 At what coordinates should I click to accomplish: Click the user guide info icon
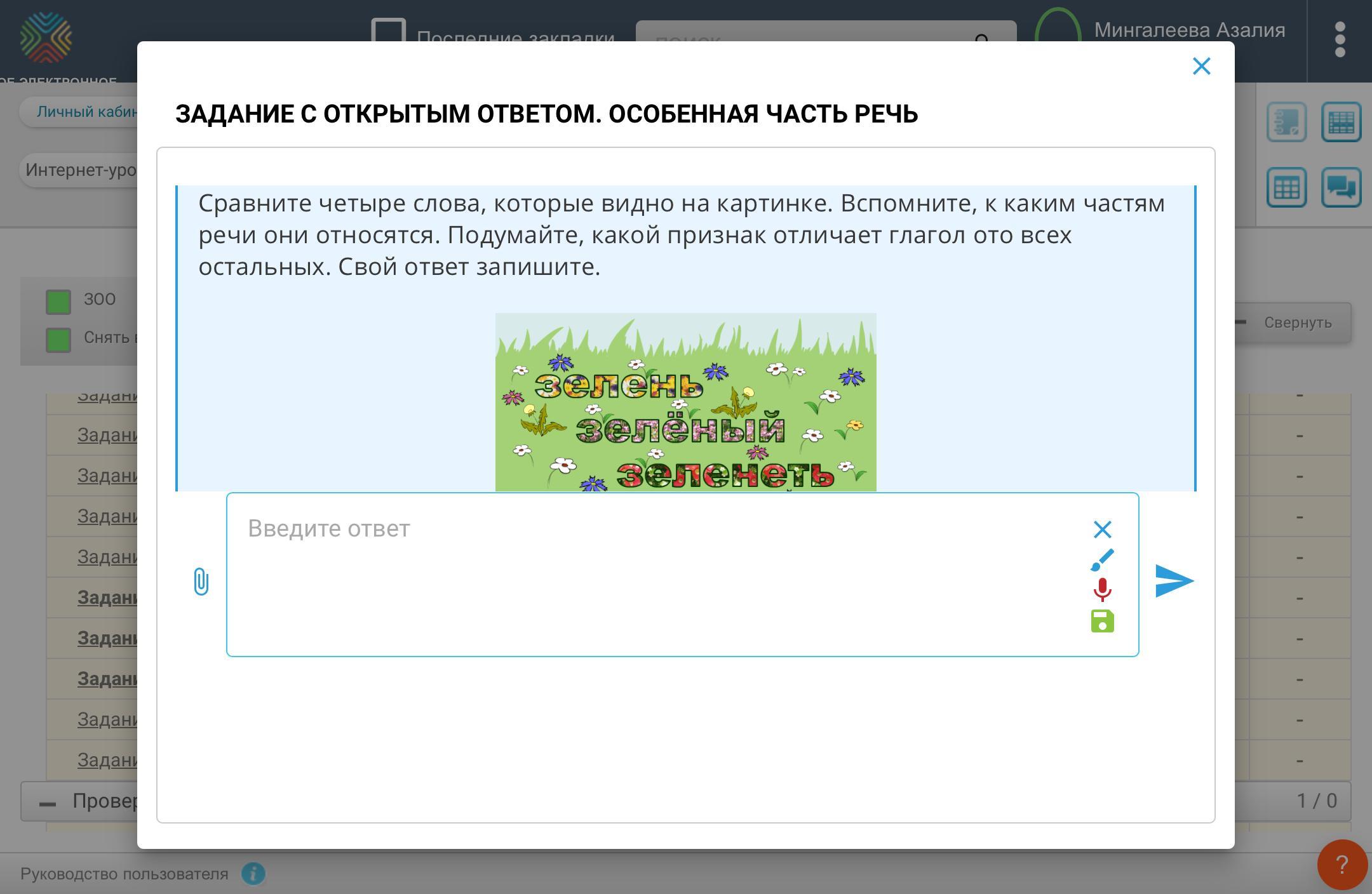[x=253, y=874]
